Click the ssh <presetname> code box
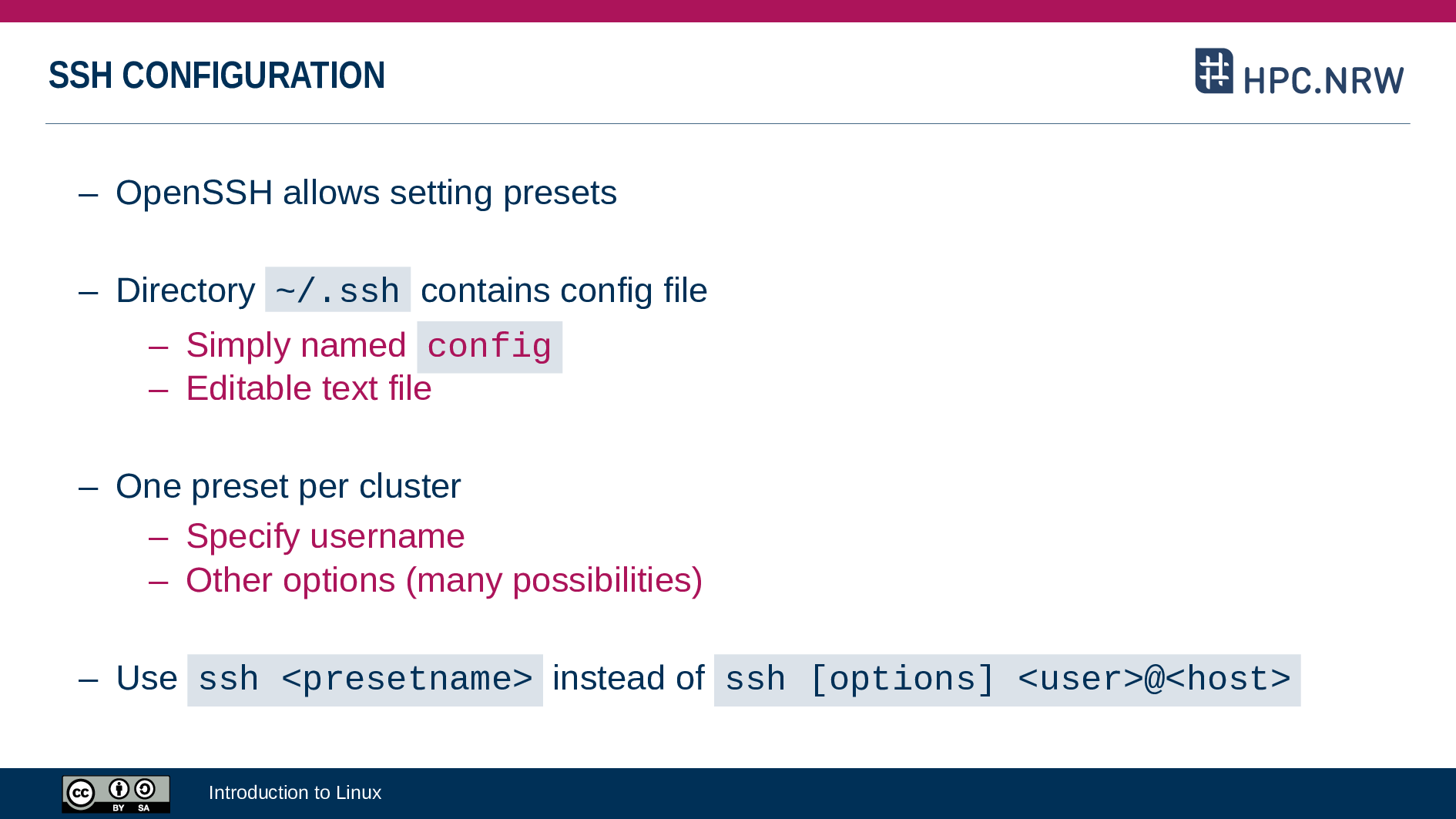 coord(365,680)
